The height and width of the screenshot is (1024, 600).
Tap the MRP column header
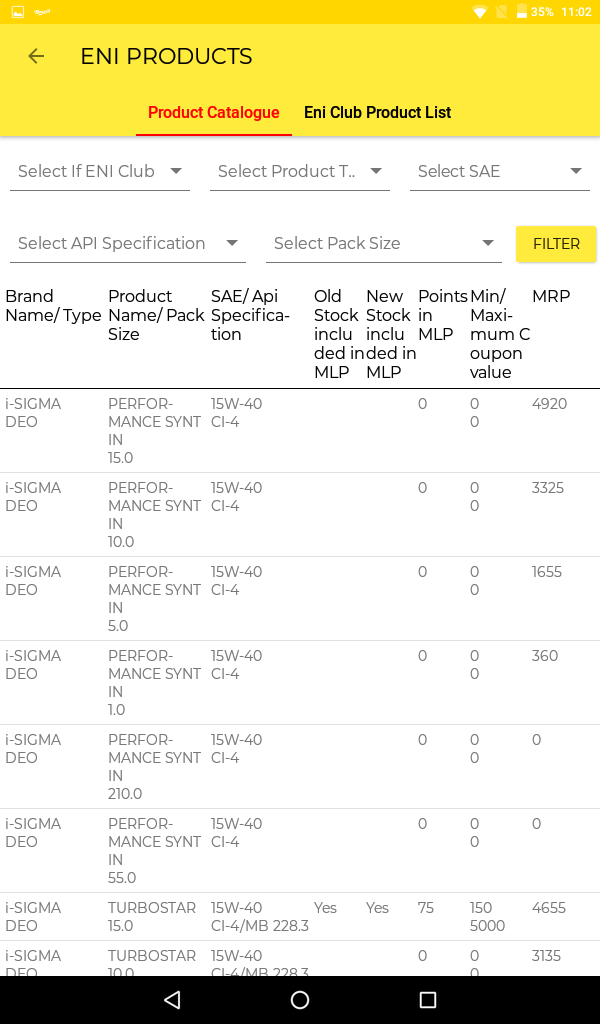[x=551, y=296]
